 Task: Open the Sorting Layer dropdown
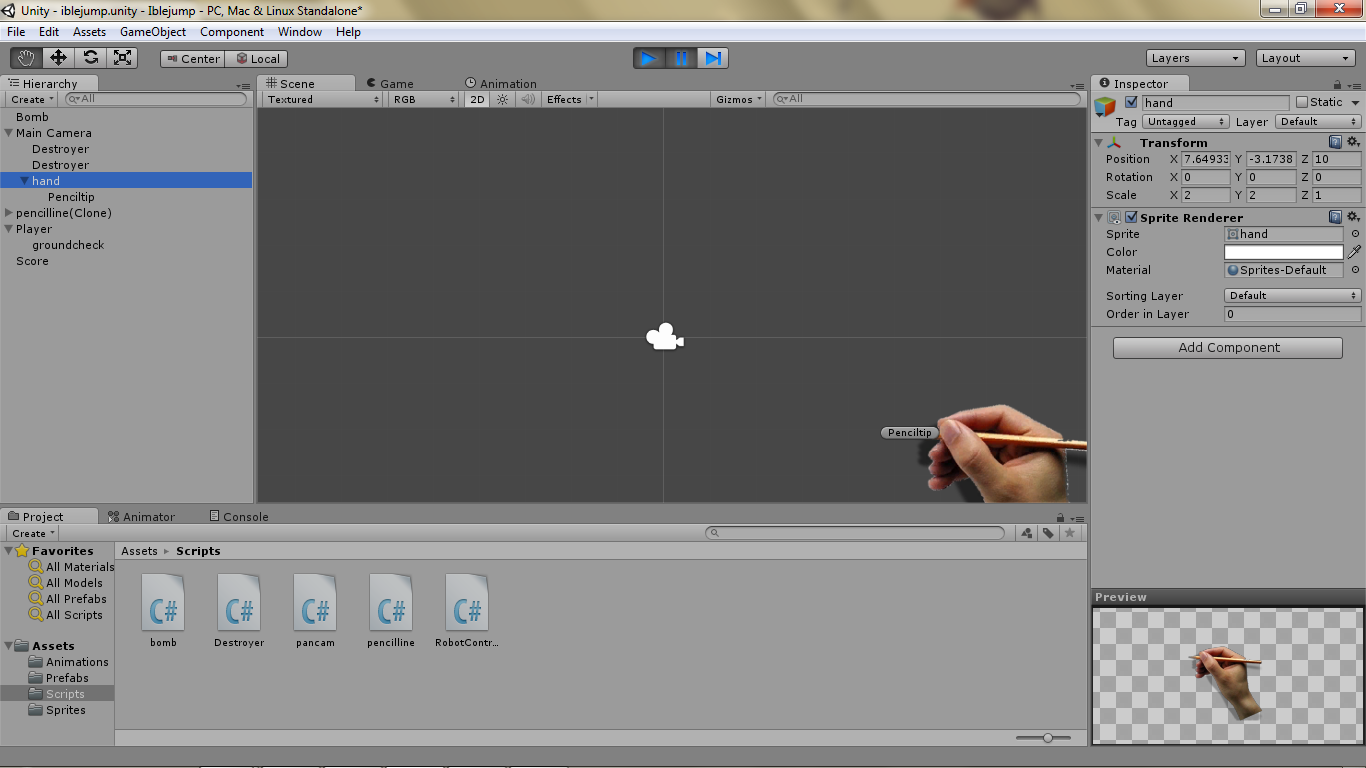click(x=1292, y=296)
